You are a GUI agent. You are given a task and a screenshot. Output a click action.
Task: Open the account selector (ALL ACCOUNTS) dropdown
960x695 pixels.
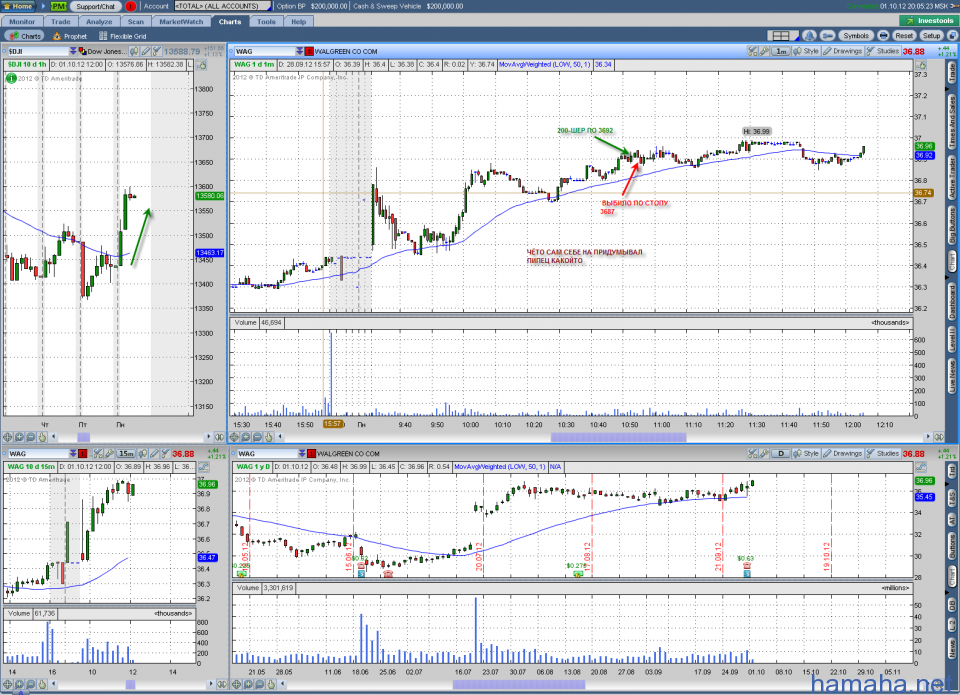pos(223,6)
